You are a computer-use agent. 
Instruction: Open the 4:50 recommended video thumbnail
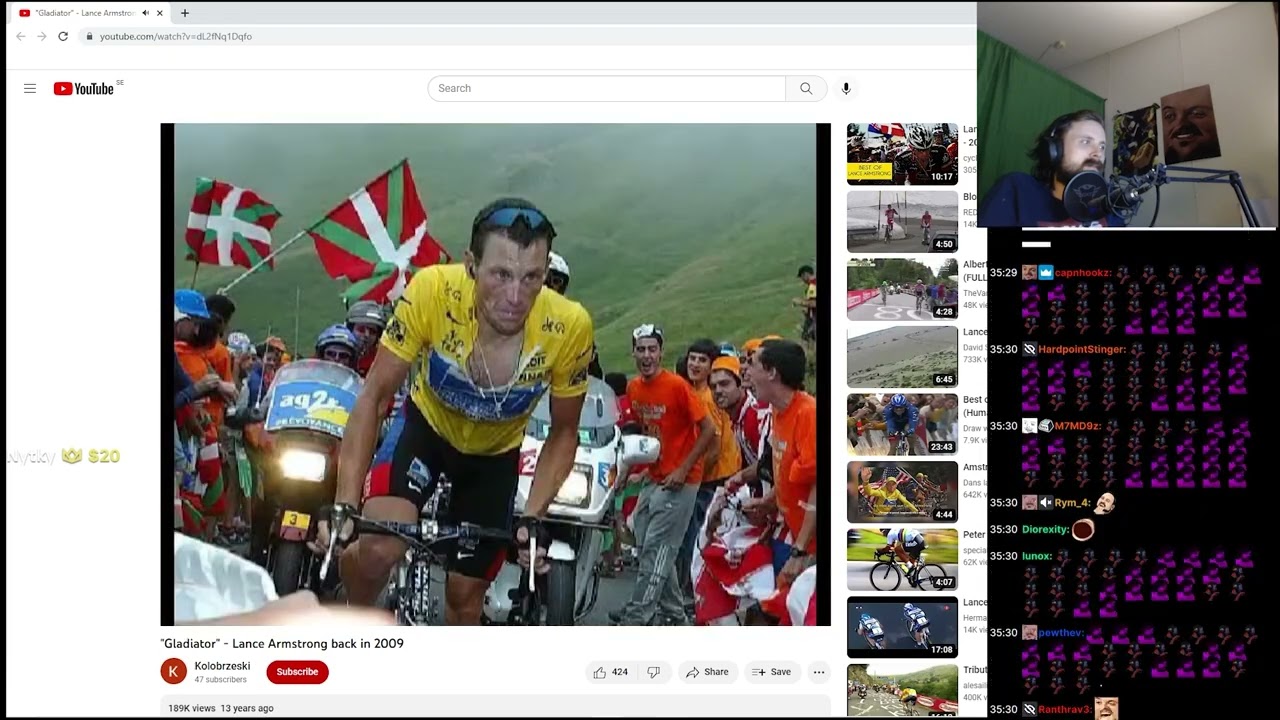coord(902,221)
